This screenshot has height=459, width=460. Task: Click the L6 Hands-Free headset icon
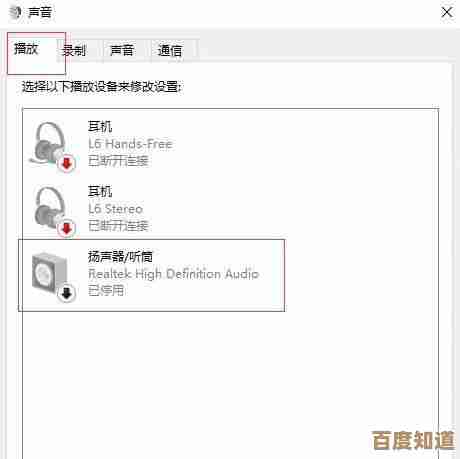point(51,145)
